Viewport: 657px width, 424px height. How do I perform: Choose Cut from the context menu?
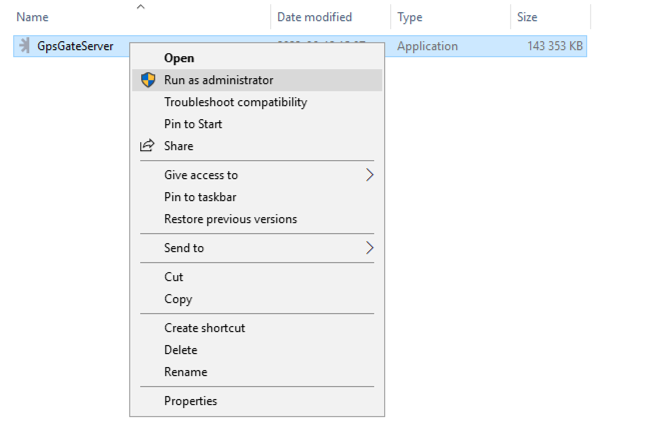(257, 277)
